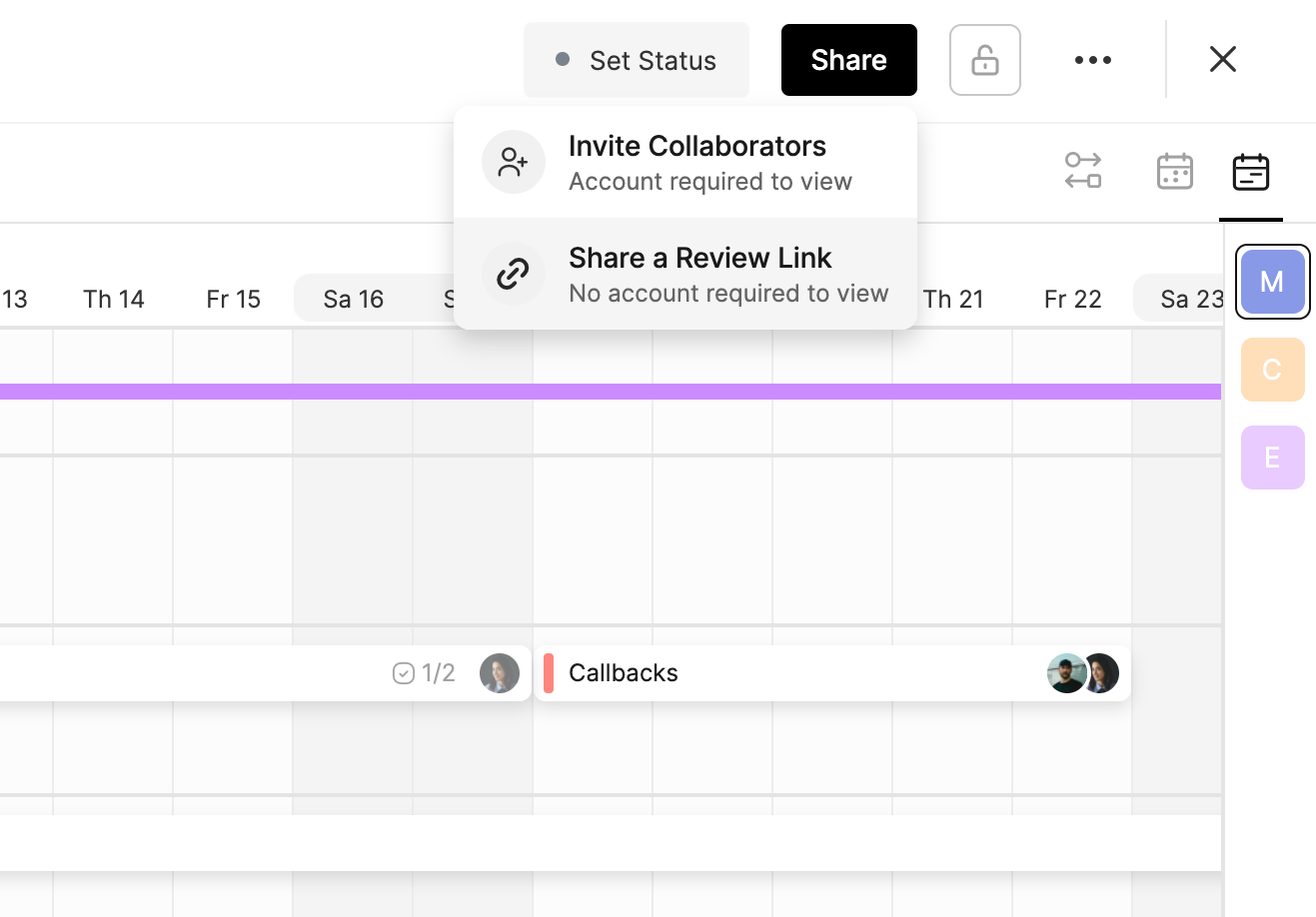Switch to the calendar grid view icon

pyautogui.click(x=1174, y=172)
